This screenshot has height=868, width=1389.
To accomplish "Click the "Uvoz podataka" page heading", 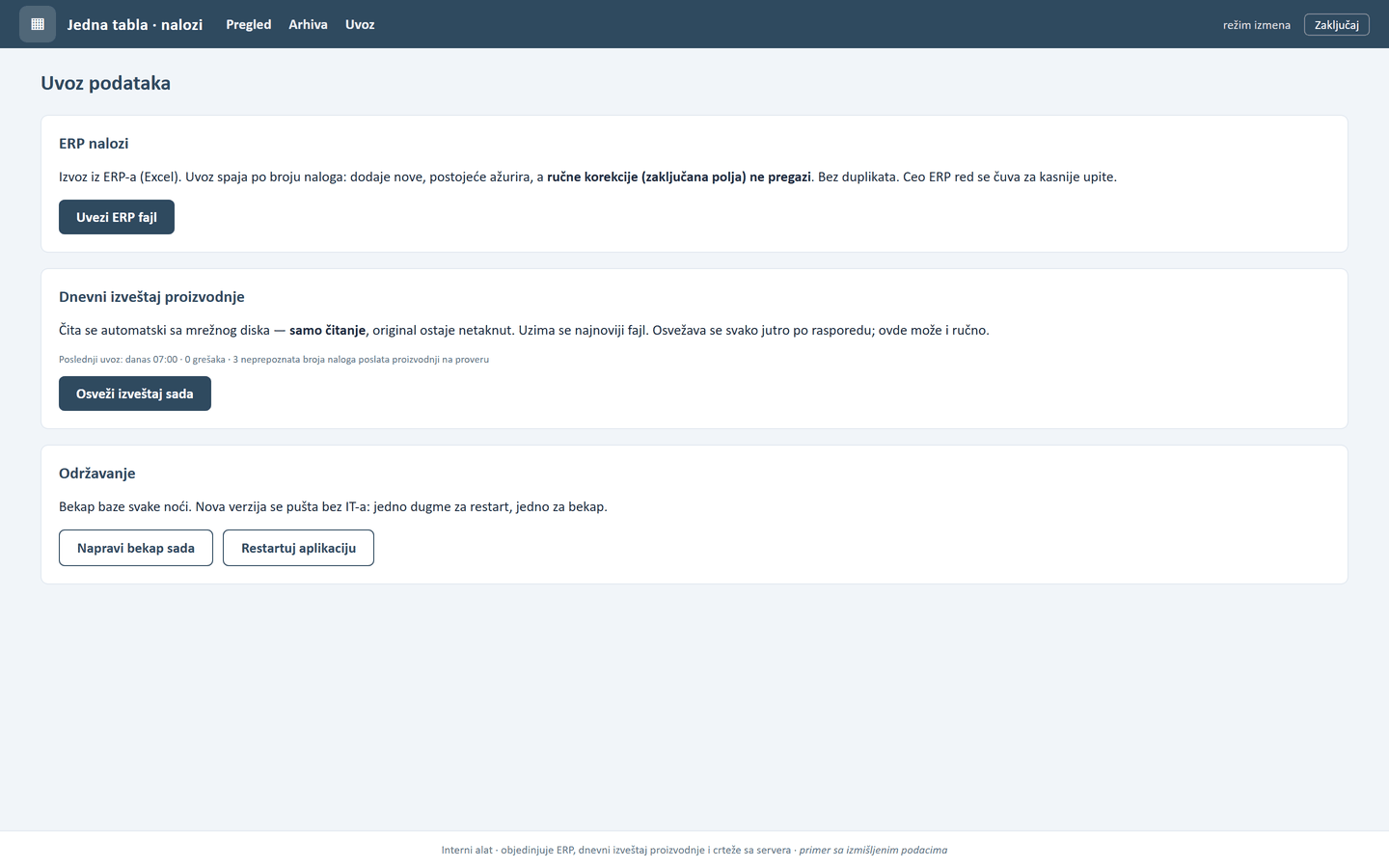I will pyautogui.click(x=106, y=83).
